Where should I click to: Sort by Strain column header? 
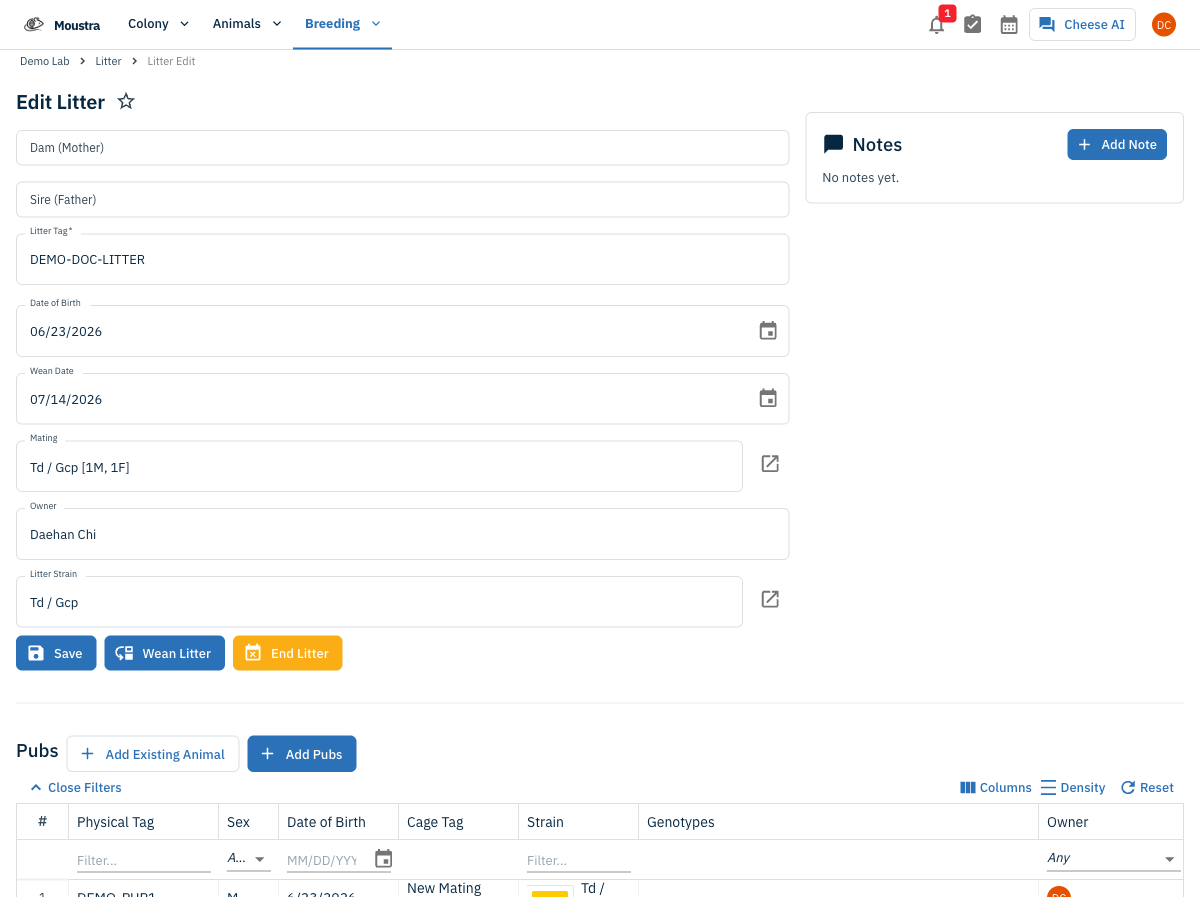578,822
